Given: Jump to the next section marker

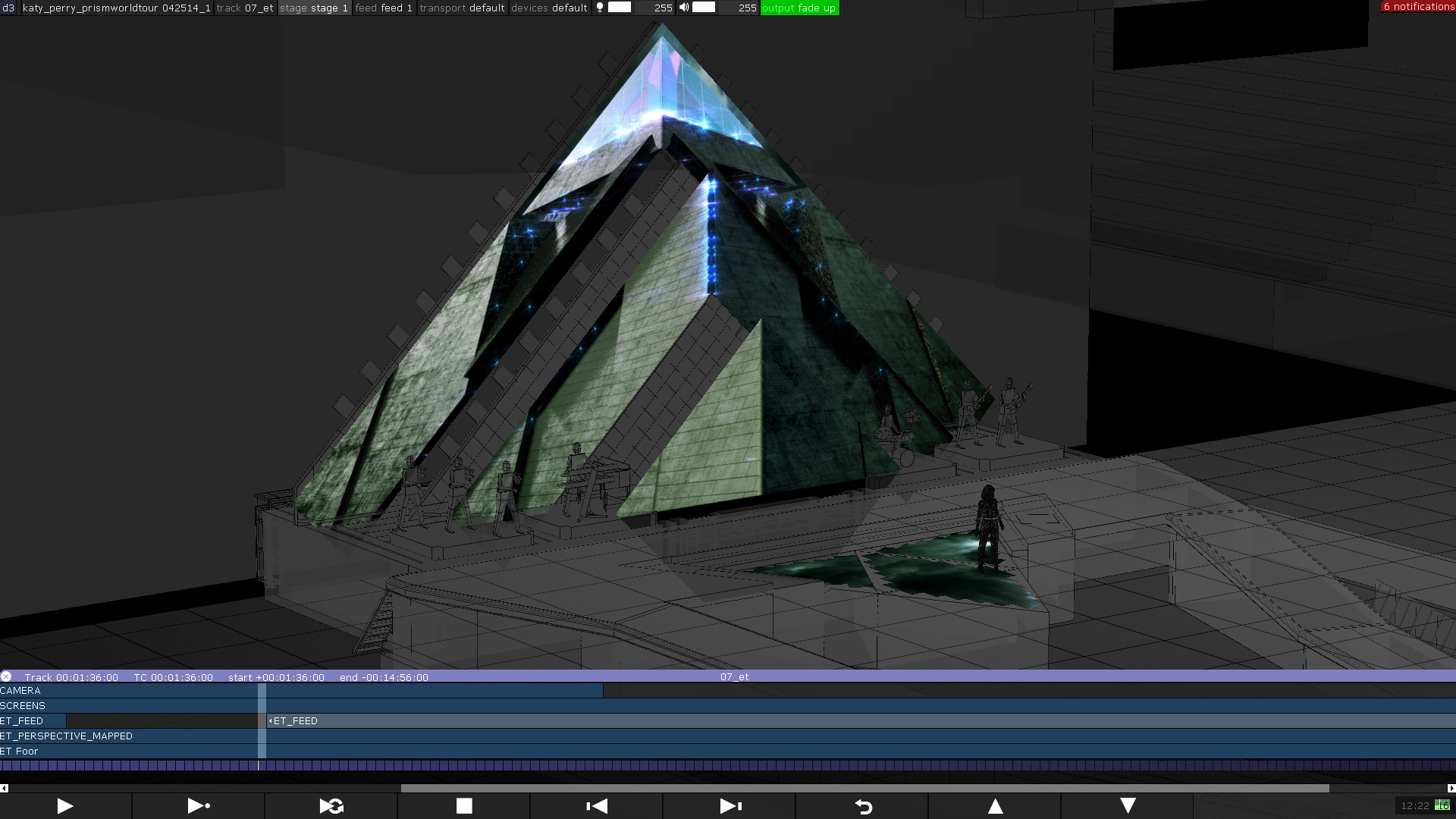Looking at the screenshot, I should point(730,806).
